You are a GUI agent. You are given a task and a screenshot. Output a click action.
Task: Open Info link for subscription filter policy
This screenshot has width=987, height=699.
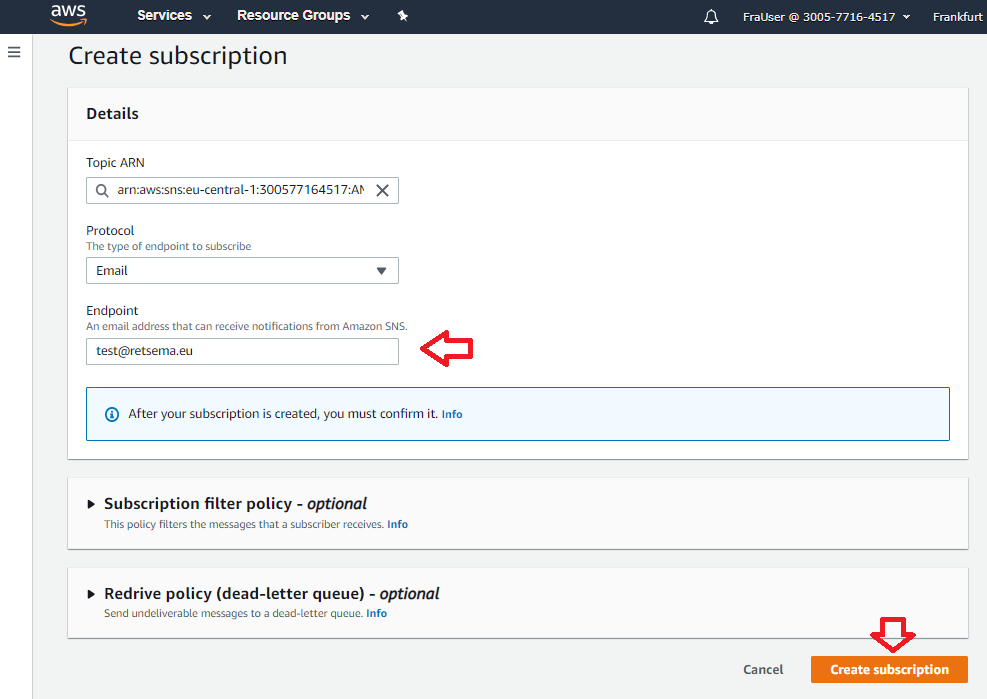click(397, 524)
